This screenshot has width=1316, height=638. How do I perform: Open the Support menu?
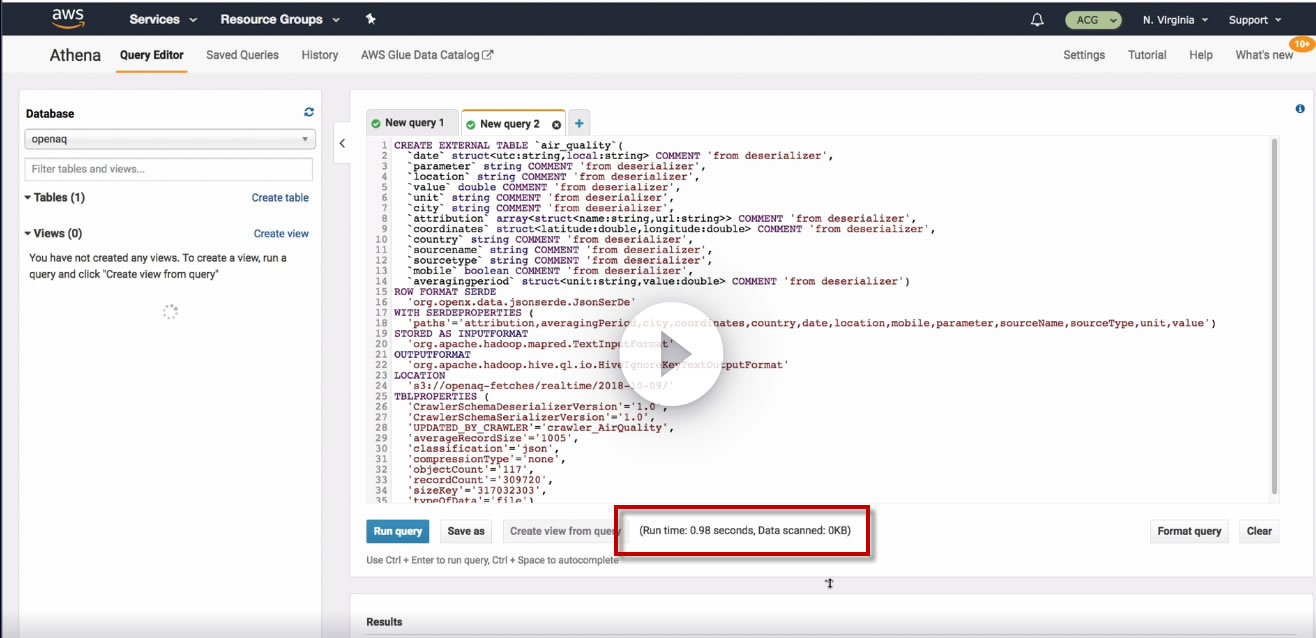pyautogui.click(x=1255, y=20)
